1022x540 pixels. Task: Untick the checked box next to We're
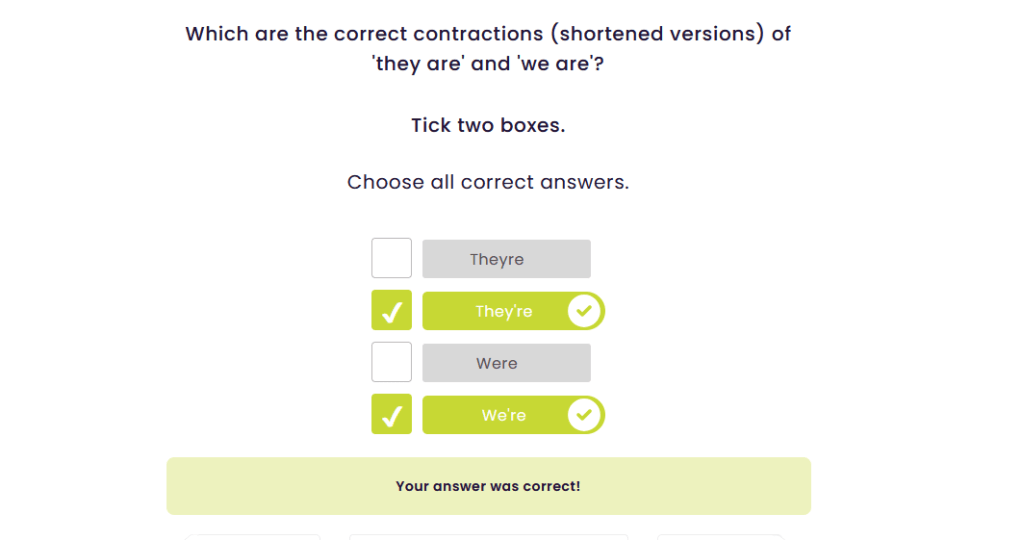391,414
